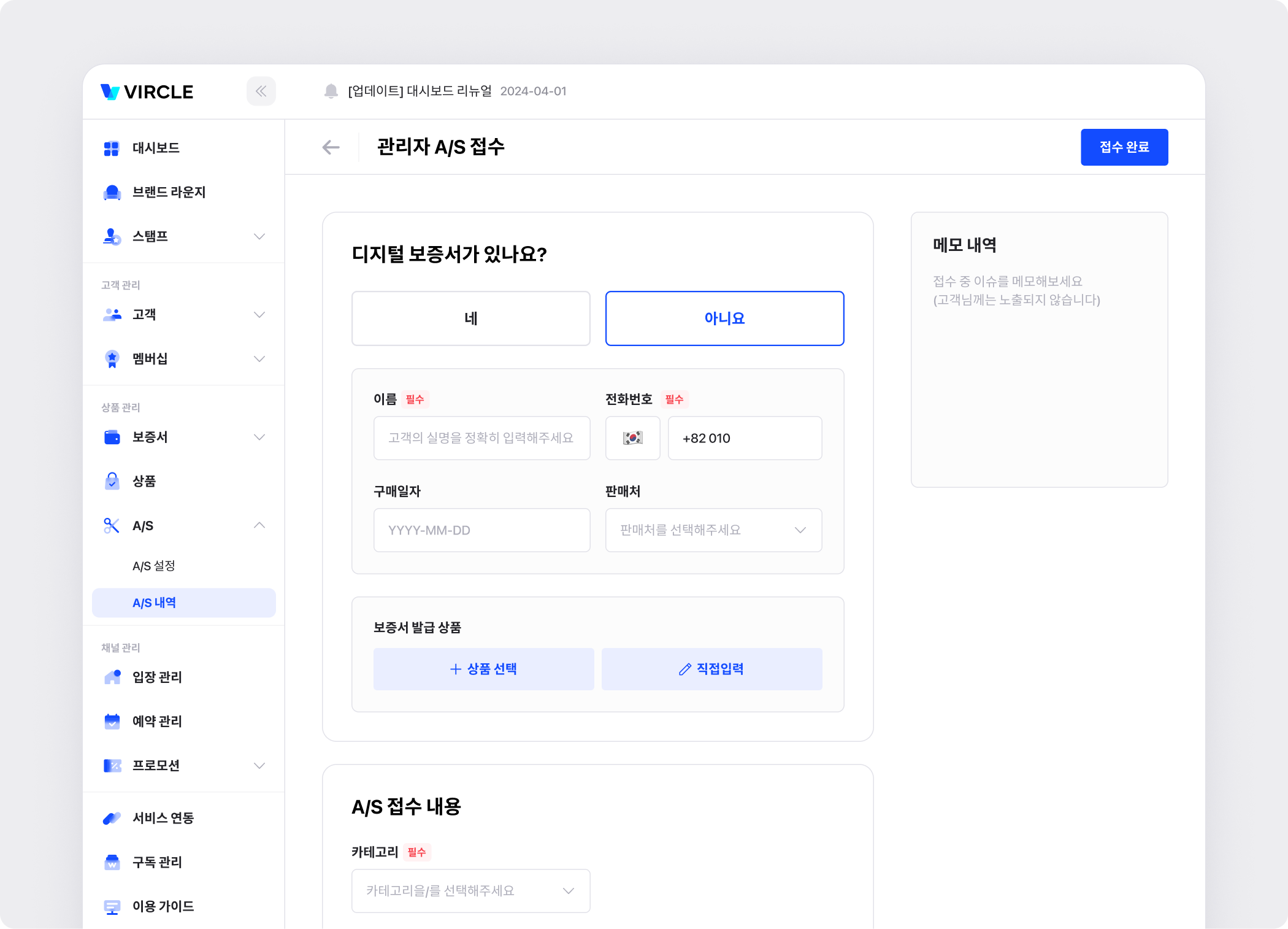Click the notification bell icon
Screen dimensions: 1288x929
[x=331, y=91]
